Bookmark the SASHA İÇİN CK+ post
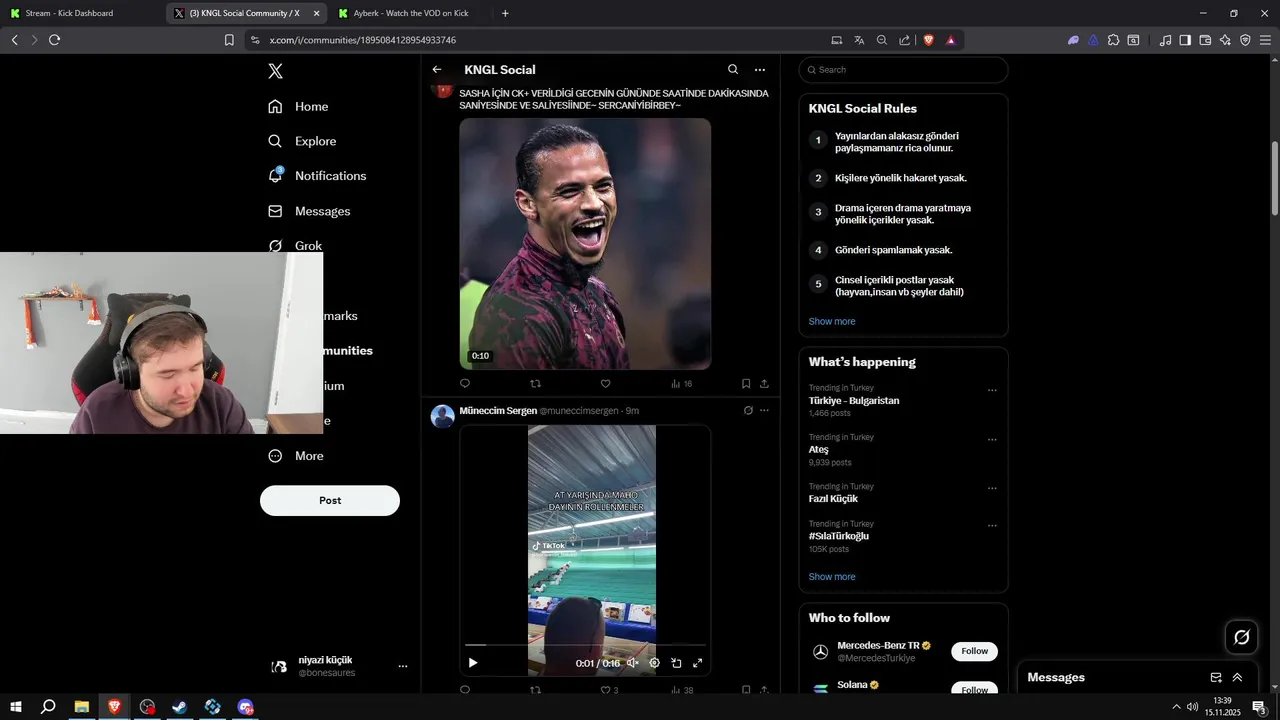This screenshot has width=1280, height=720. tap(746, 384)
